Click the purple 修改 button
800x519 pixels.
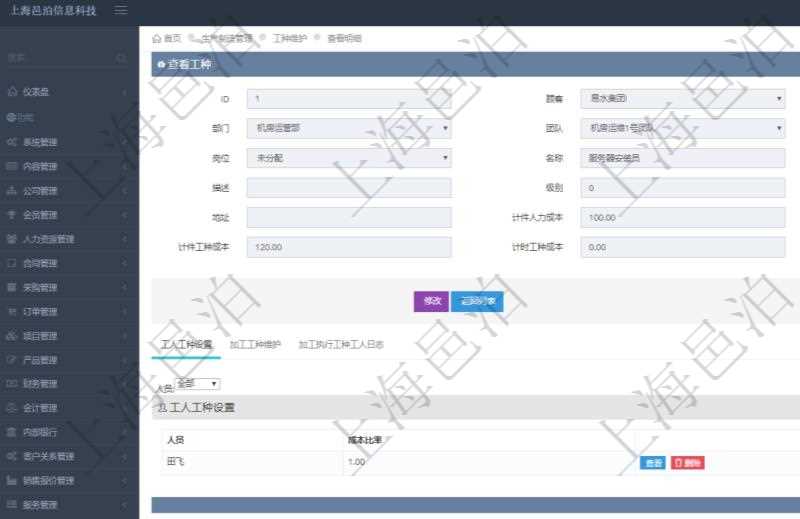431,301
